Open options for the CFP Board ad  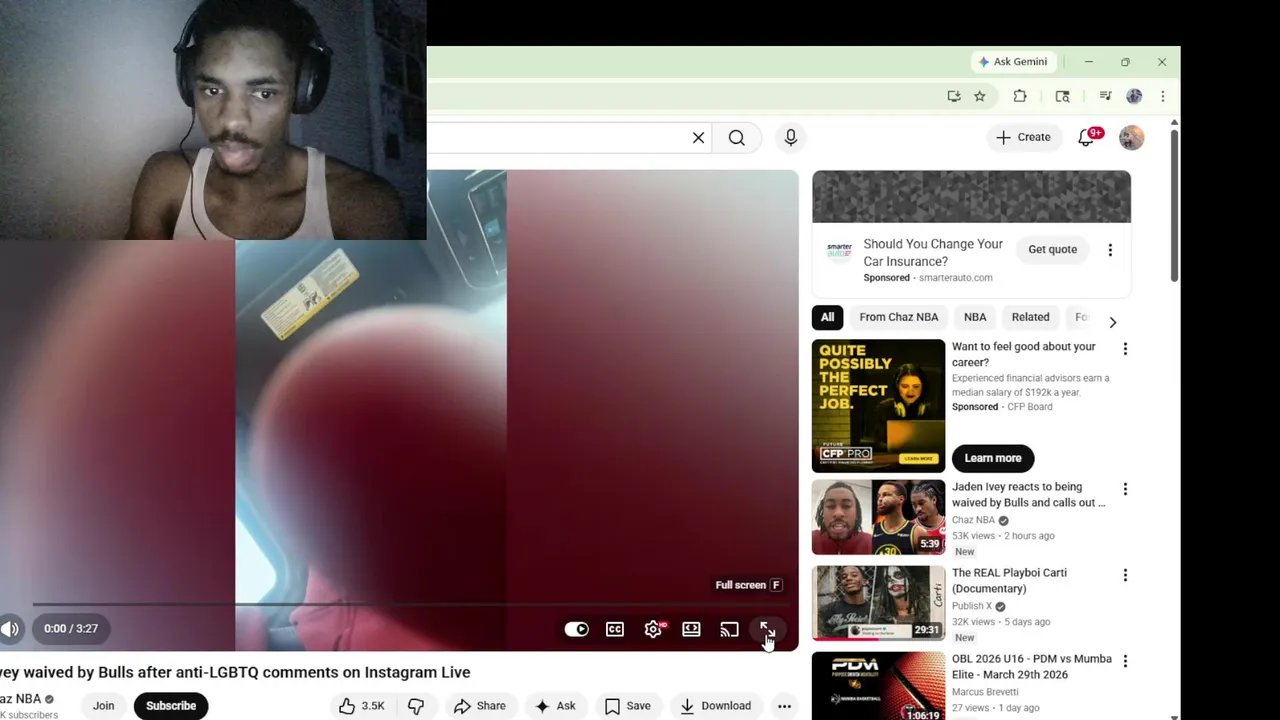tap(1125, 349)
